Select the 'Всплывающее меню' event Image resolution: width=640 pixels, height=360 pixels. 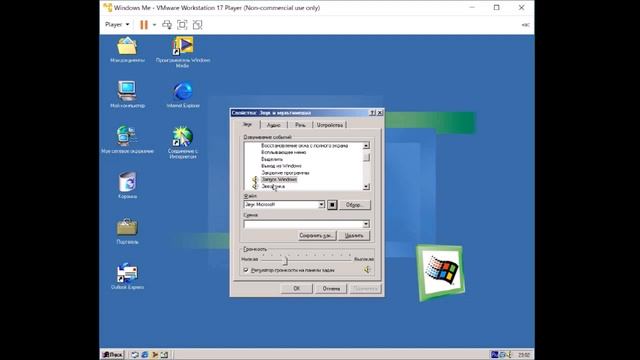point(283,152)
